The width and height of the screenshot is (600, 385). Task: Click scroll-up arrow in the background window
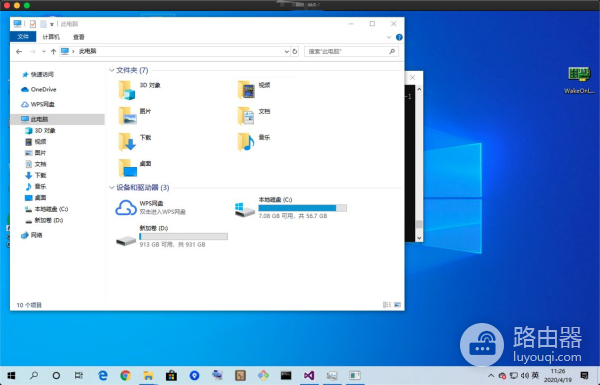[419, 89]
